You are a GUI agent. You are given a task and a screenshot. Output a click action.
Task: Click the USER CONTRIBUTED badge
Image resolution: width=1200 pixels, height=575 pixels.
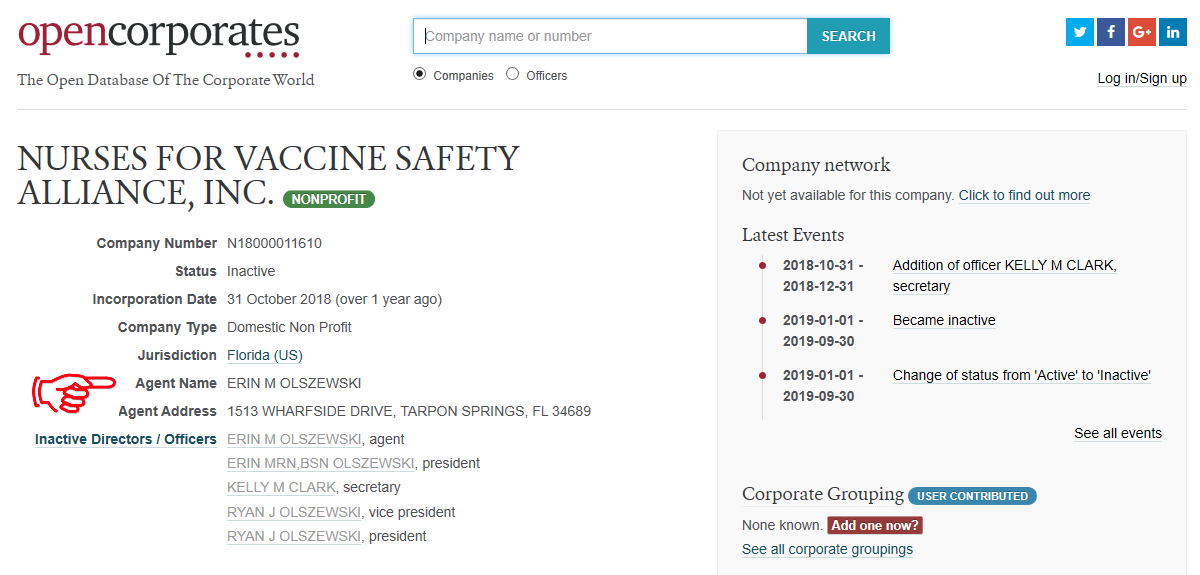pos(972,496)
